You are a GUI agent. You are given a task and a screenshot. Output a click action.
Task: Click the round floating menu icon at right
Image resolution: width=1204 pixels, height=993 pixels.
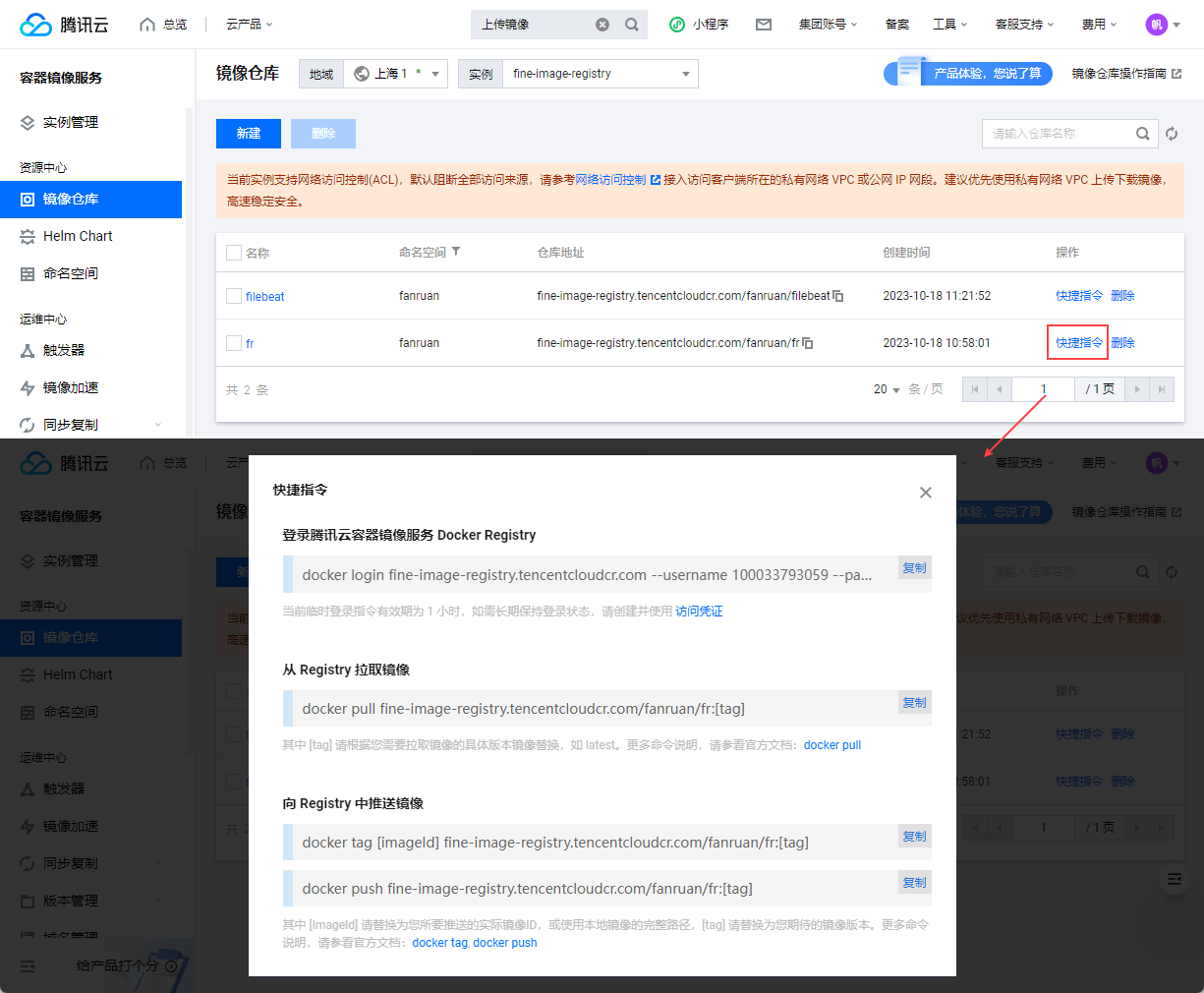coord(1174,879)
